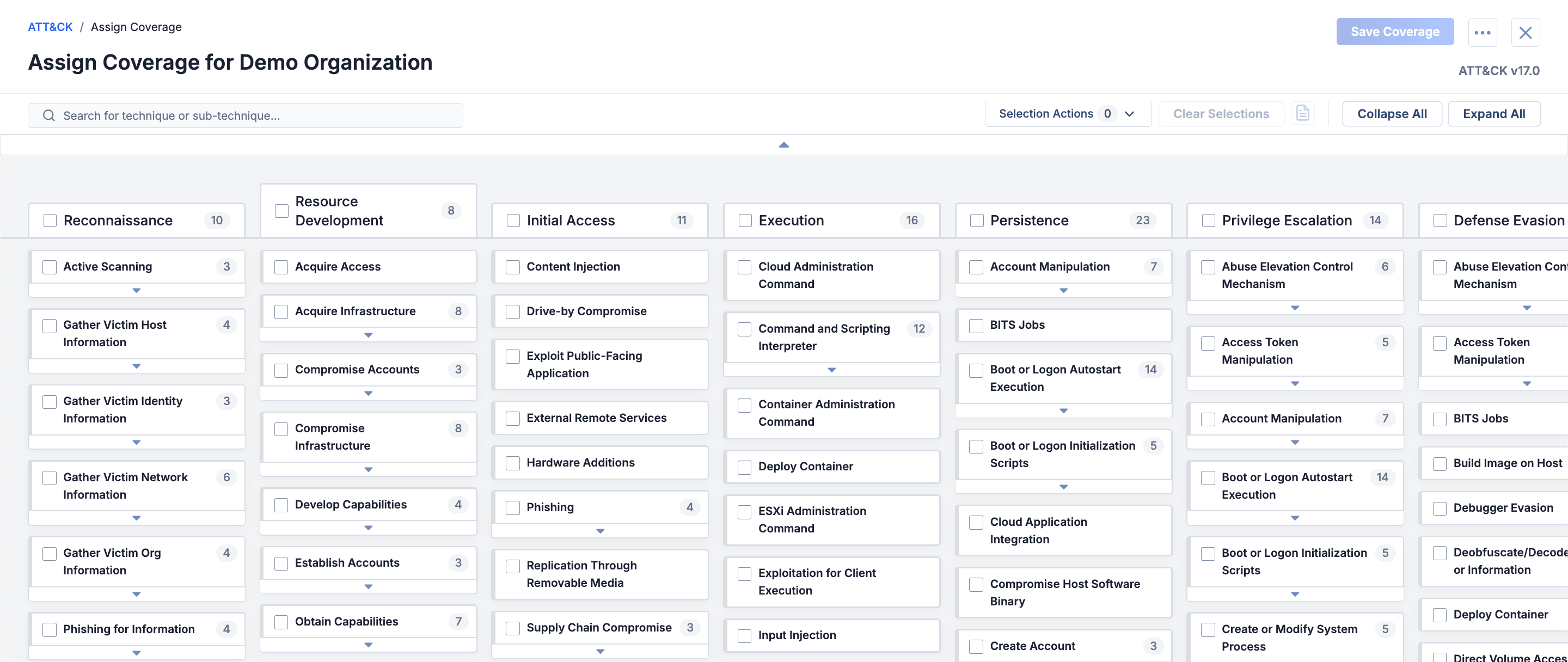Collapse the top panel with the up arrow

click(783, 145)
